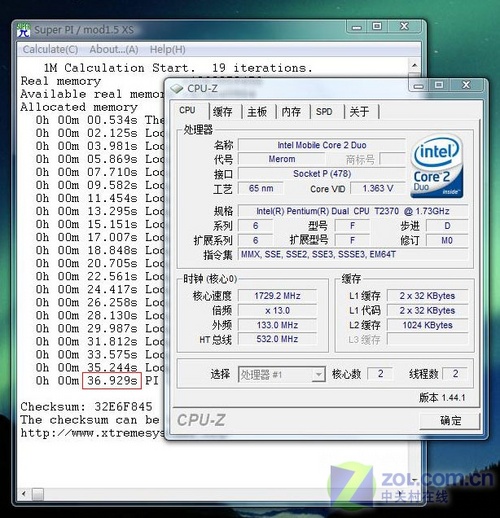The height and width of the screenshot is (518, 500).
Task: Click the 1.363 V Core VID value
Action: [x=378, y=188]
